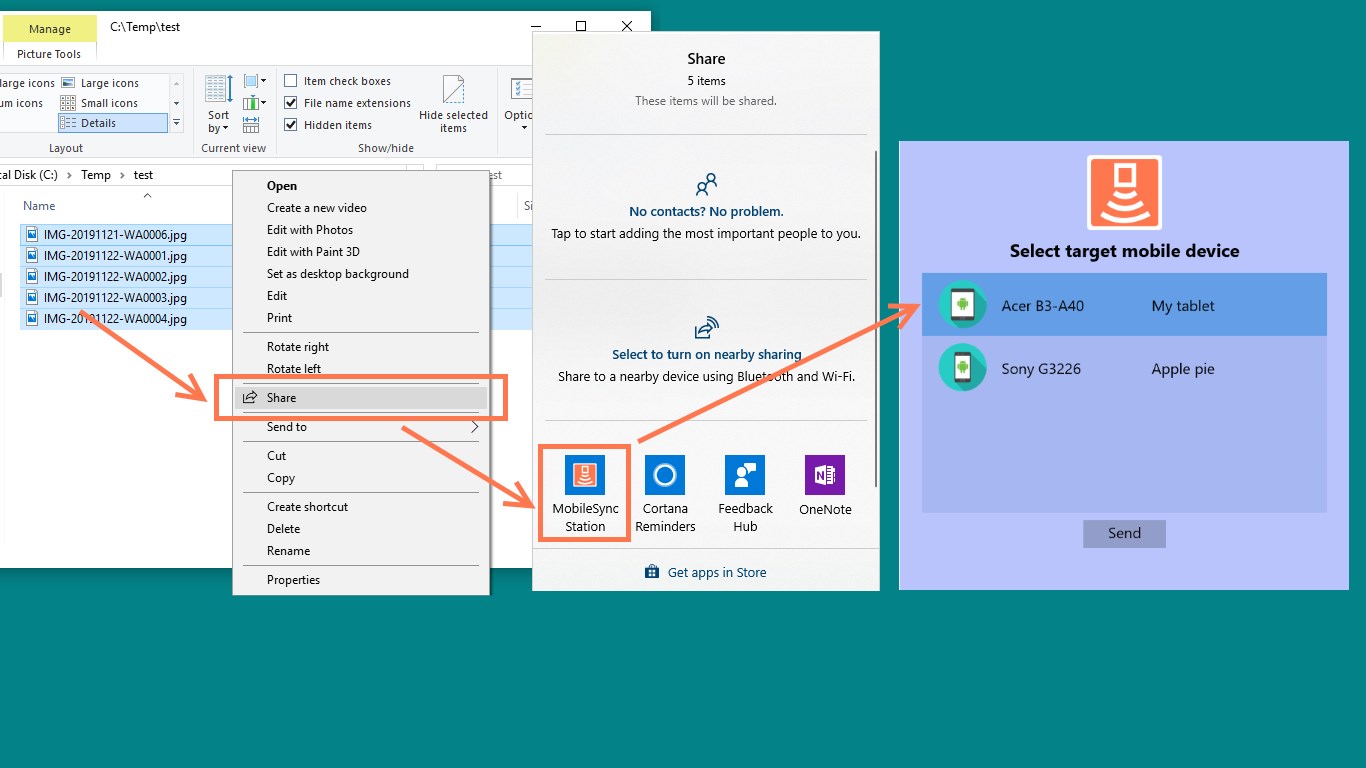Viewport: 1366px width, 768px height.
Task: Open Properties from context menu
Action: click(294, 580)
